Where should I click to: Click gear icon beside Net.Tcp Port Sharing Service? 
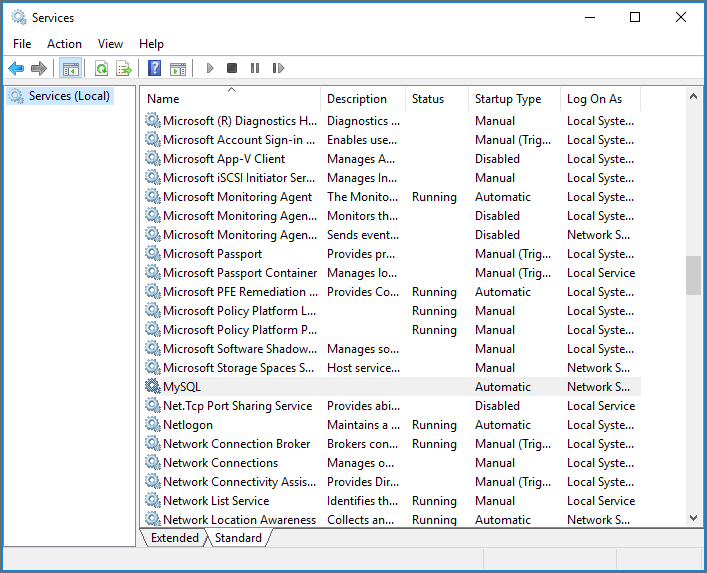[x=153, y=405]
